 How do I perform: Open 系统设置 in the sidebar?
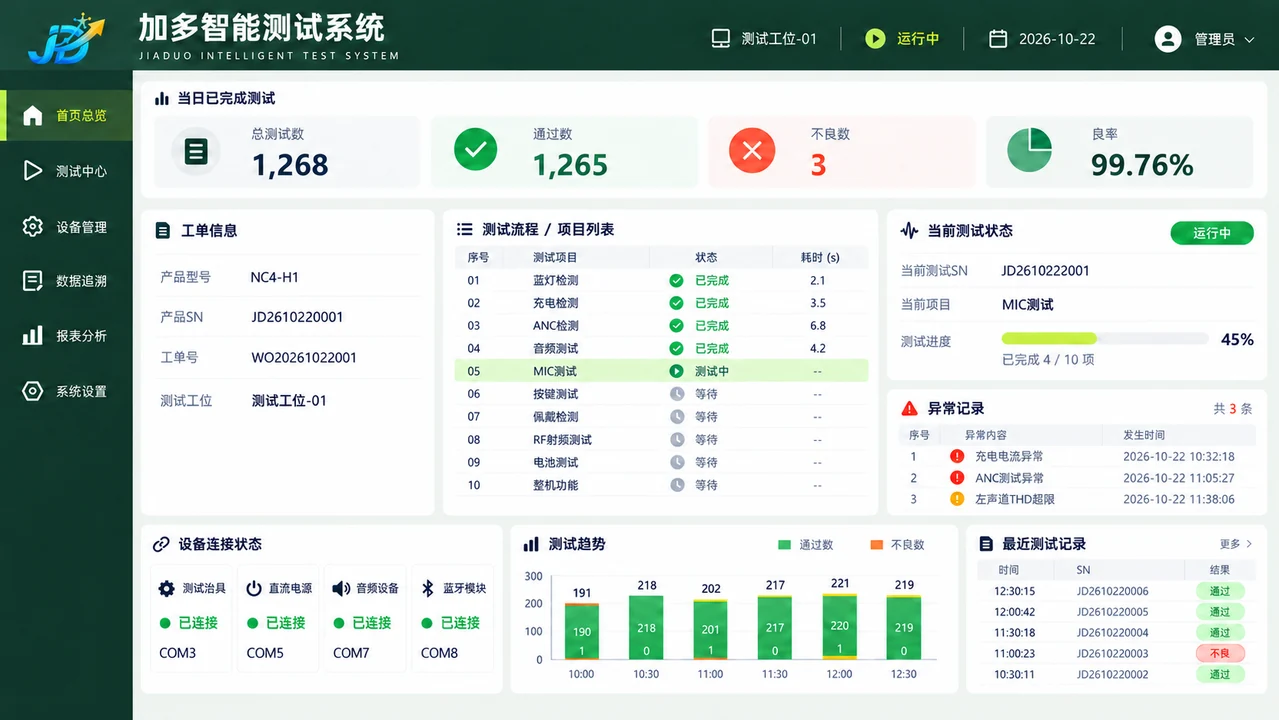point(66,391)
